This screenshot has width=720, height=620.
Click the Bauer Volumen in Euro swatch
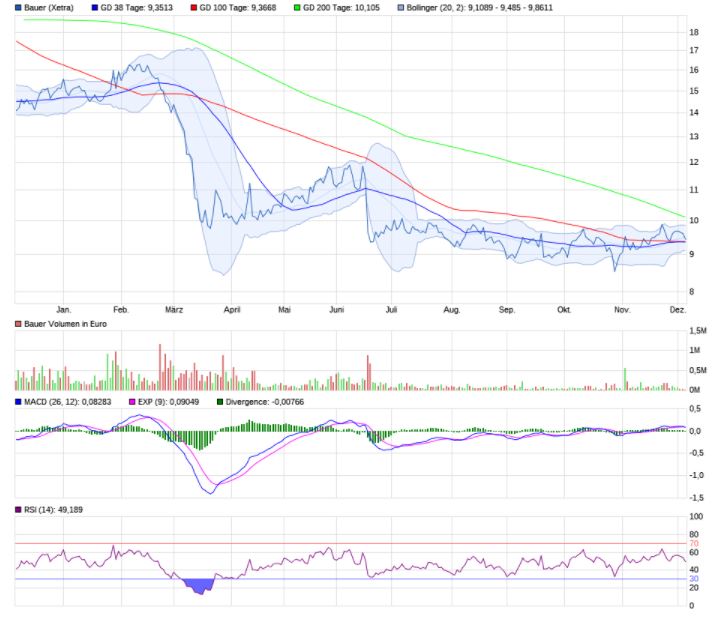(18, 324)
